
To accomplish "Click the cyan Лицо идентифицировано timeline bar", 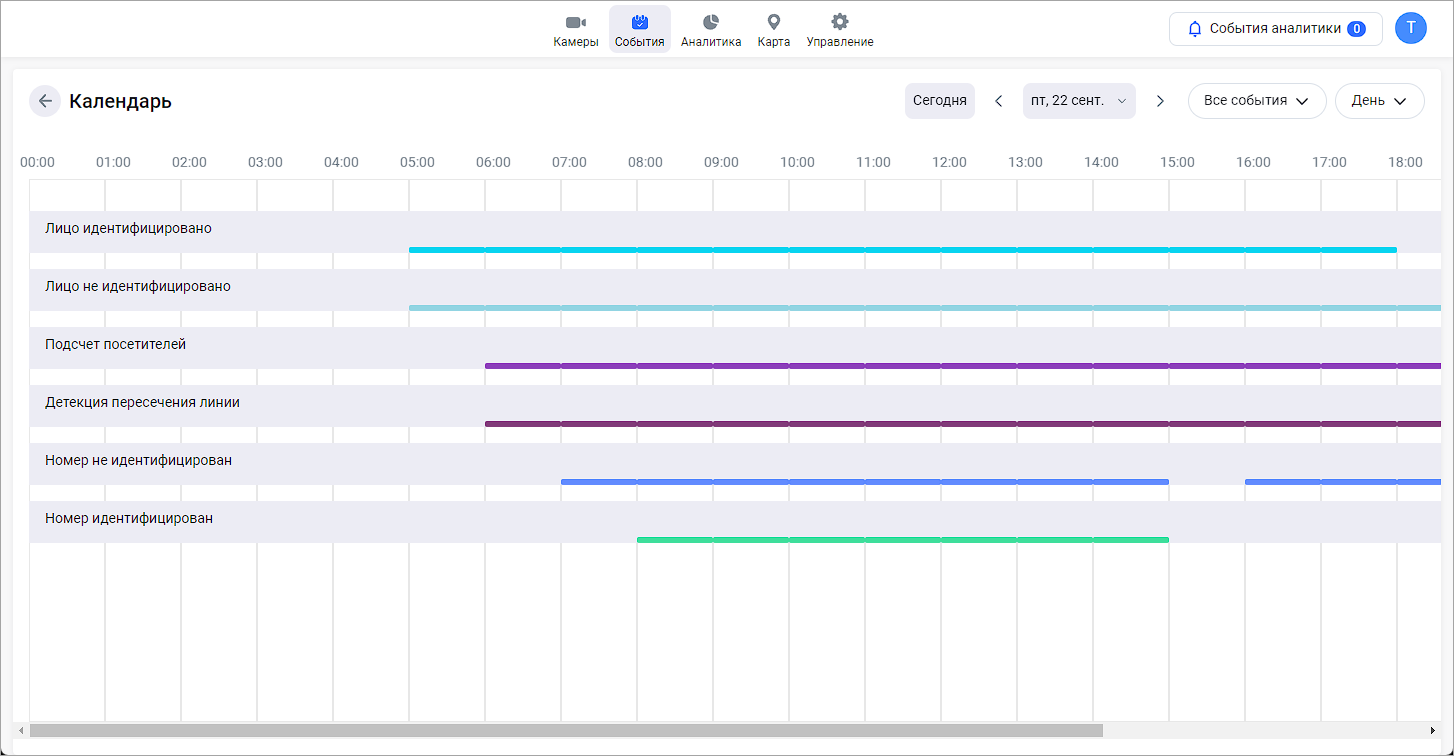I will click(x=902, y=250).
